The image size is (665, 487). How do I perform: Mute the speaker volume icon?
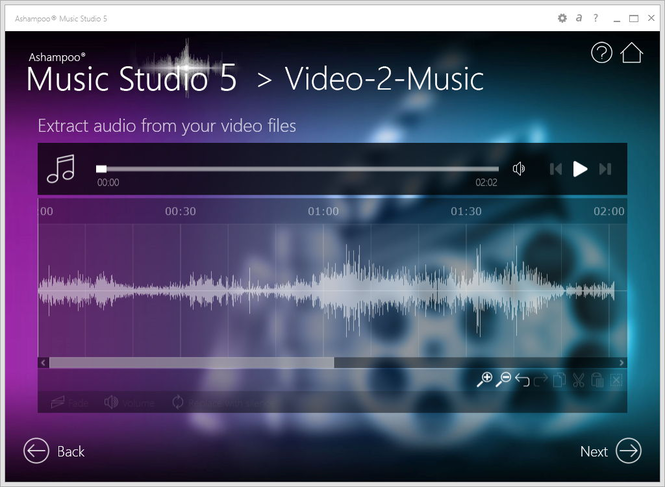(519, 169)
